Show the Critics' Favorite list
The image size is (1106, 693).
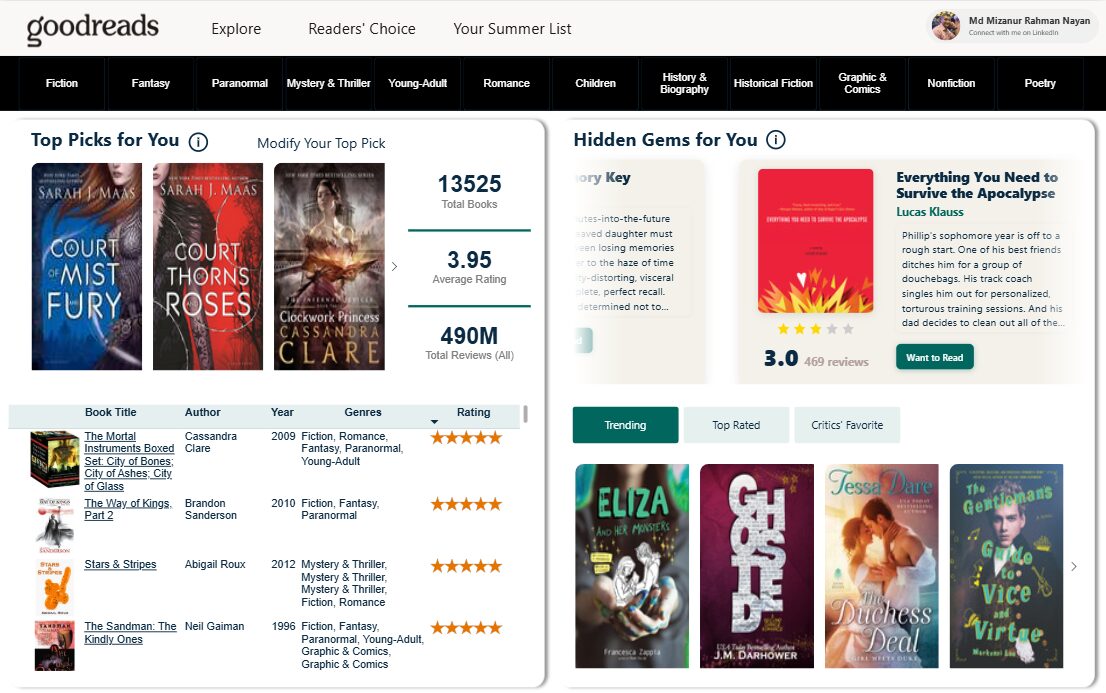coord(847,425)
